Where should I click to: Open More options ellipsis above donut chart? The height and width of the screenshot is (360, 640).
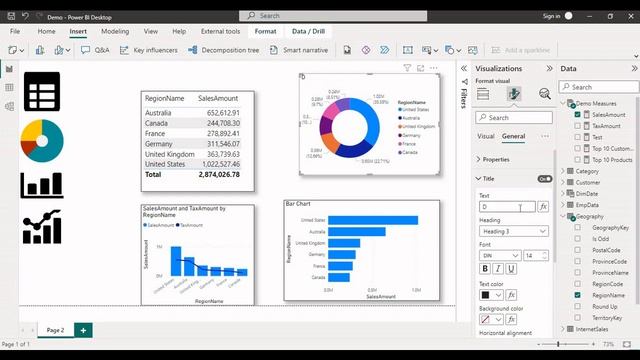pos(434,68)
